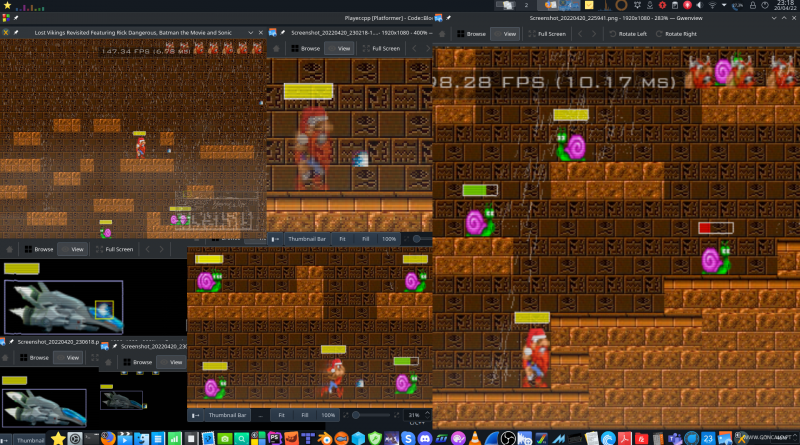800x445 pixels.
Task: Open Skype from the taskbar
Action: pyautogui.click(x=408, y=438)
